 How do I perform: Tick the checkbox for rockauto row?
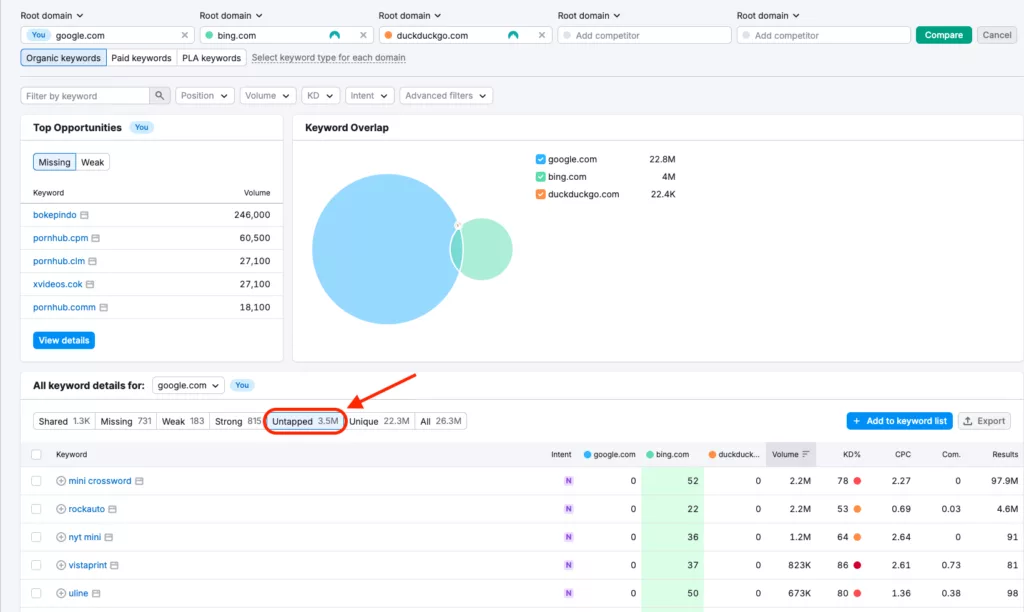[x=36, y=509]
